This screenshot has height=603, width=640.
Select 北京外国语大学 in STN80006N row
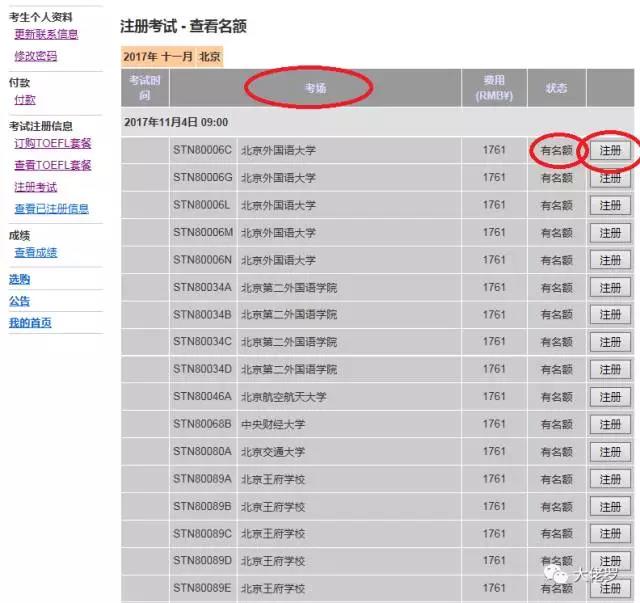(278, 260)
